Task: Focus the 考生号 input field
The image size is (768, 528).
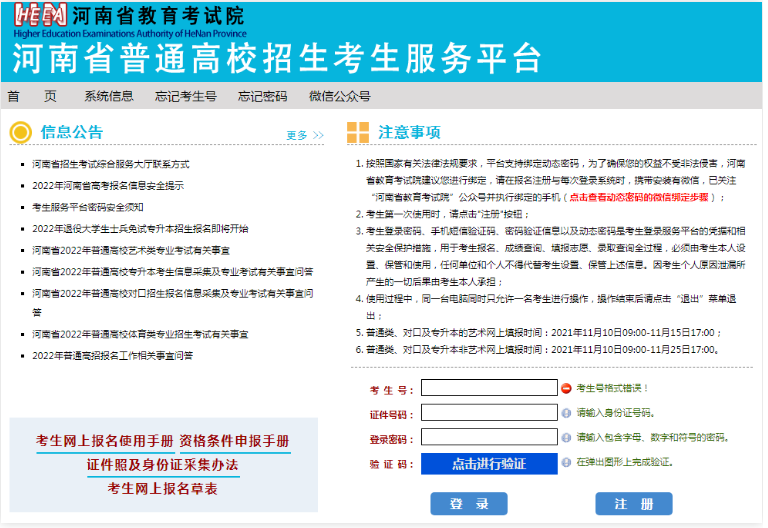Action: click(488, 388)
